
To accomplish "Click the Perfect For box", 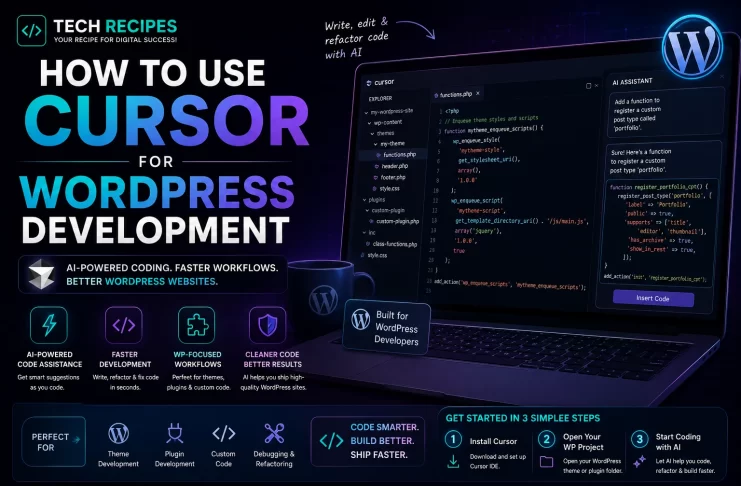I will [x=53, y=442].
